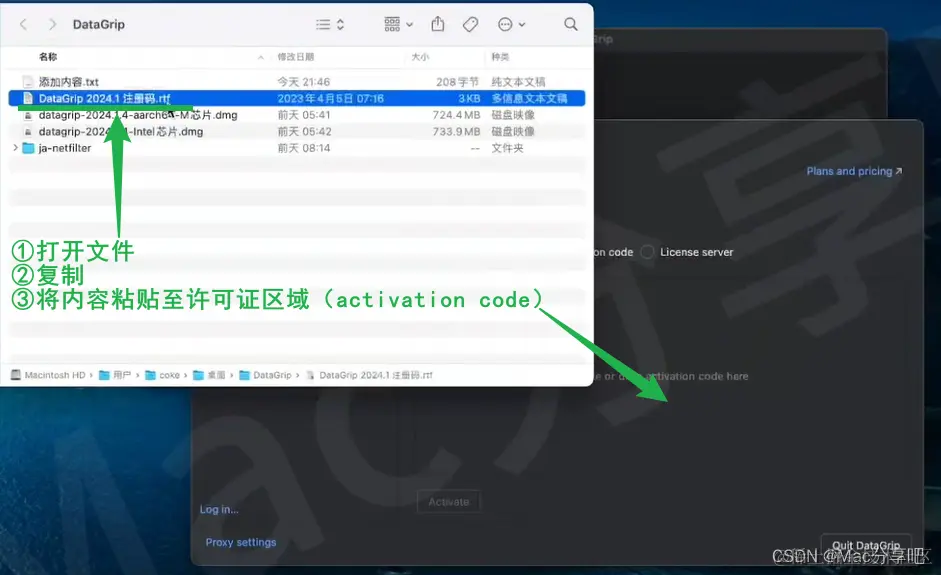This screenshot has width=941, height=575.
Task: Open Plans and pricing link
Action: (x=854, y=171)
